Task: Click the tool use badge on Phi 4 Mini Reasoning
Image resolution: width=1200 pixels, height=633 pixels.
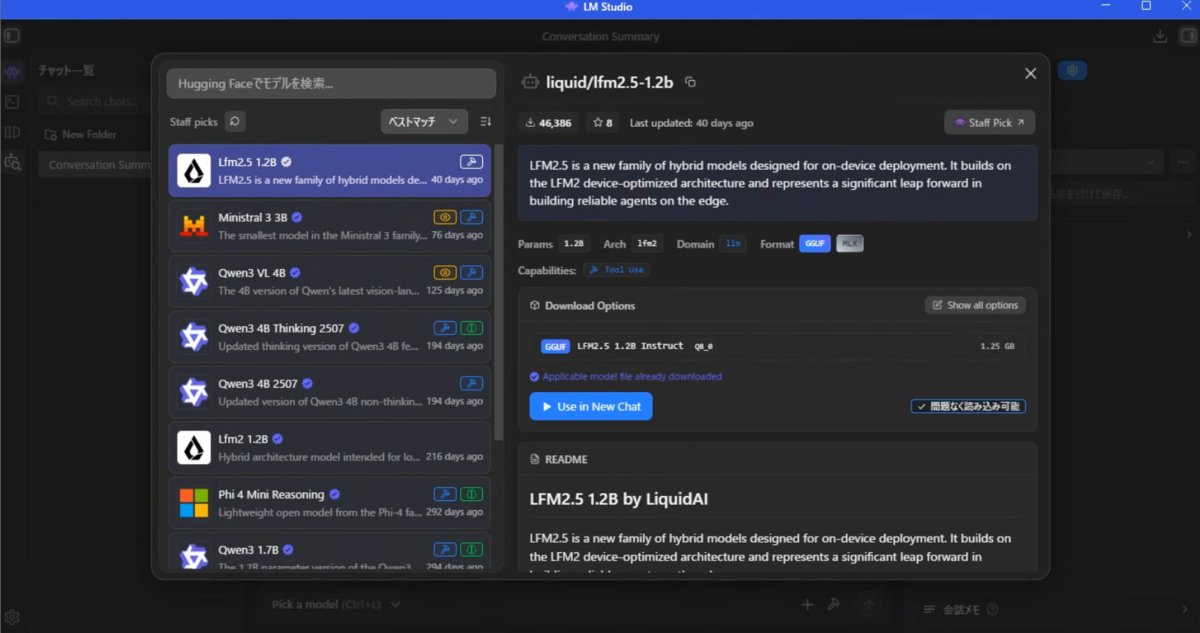Action: tap(445, 494)
